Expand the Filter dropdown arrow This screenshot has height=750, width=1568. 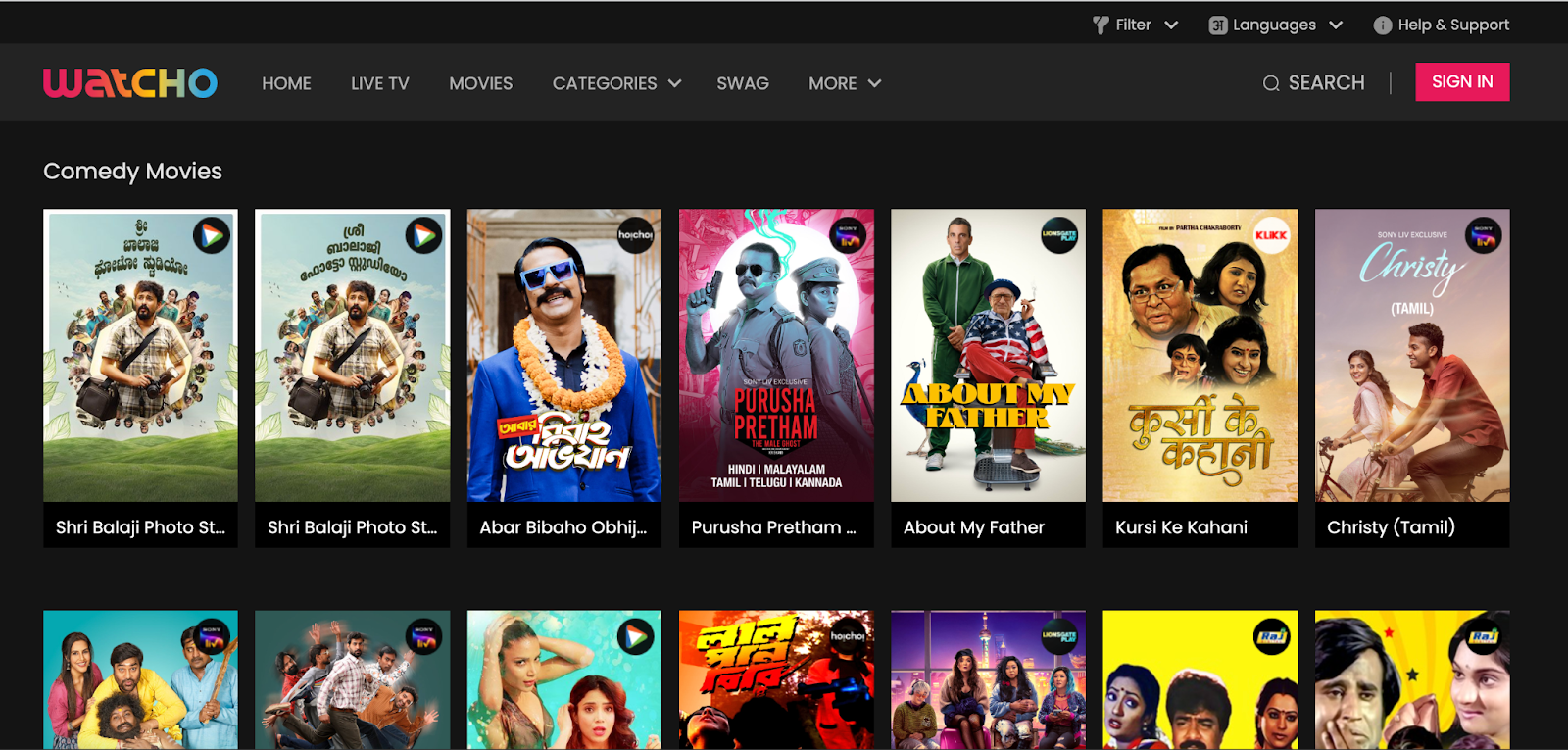(x=1171, y=25)
